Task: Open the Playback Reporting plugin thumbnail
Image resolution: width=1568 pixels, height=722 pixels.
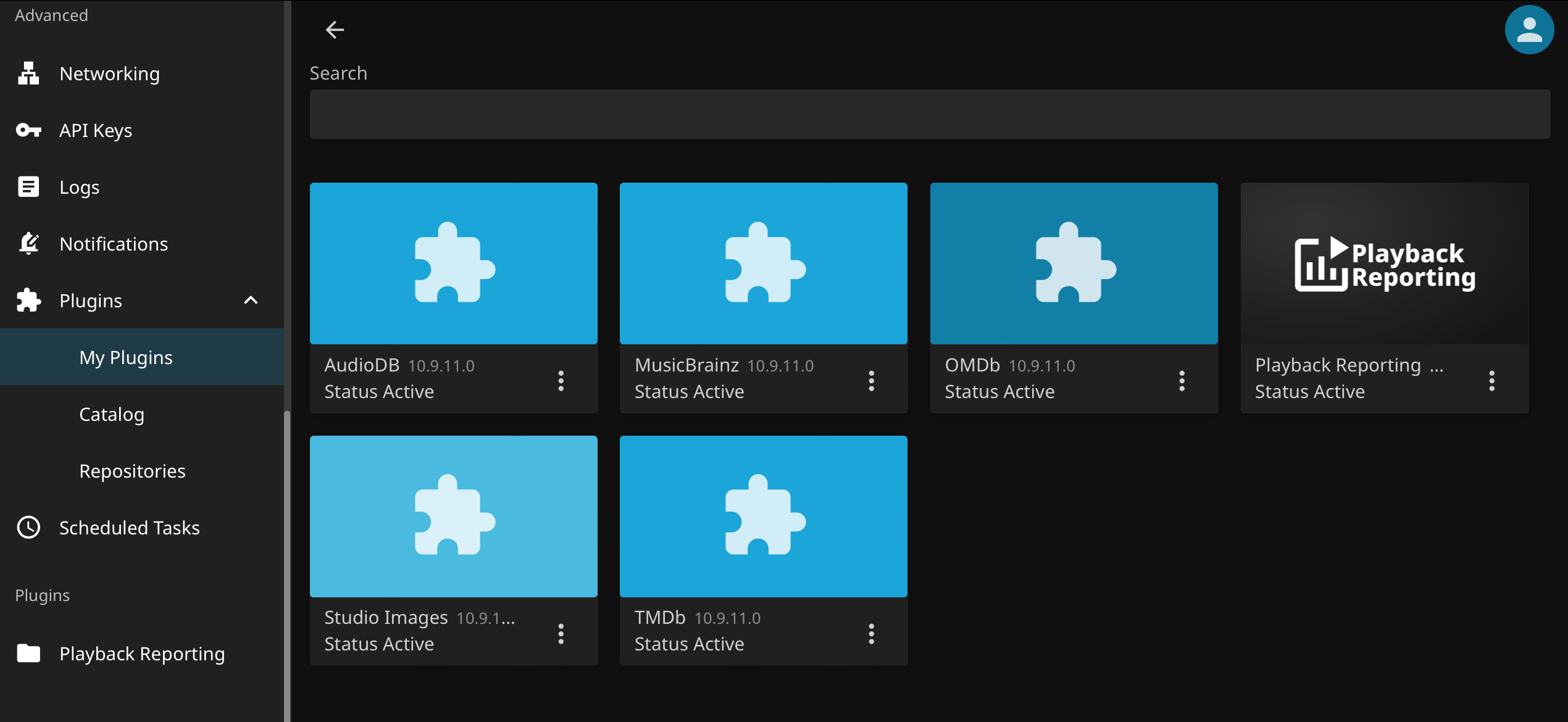Action: [1384, 263]
